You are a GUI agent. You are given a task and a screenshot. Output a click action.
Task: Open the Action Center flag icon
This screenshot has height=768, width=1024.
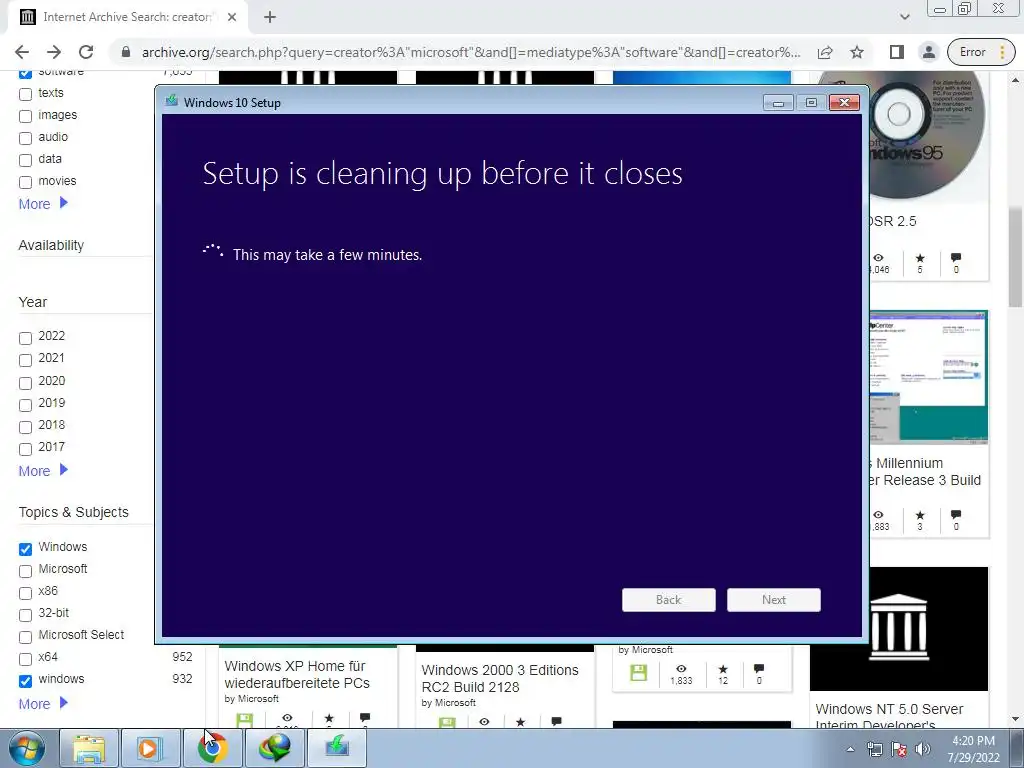tap(899, 749)
